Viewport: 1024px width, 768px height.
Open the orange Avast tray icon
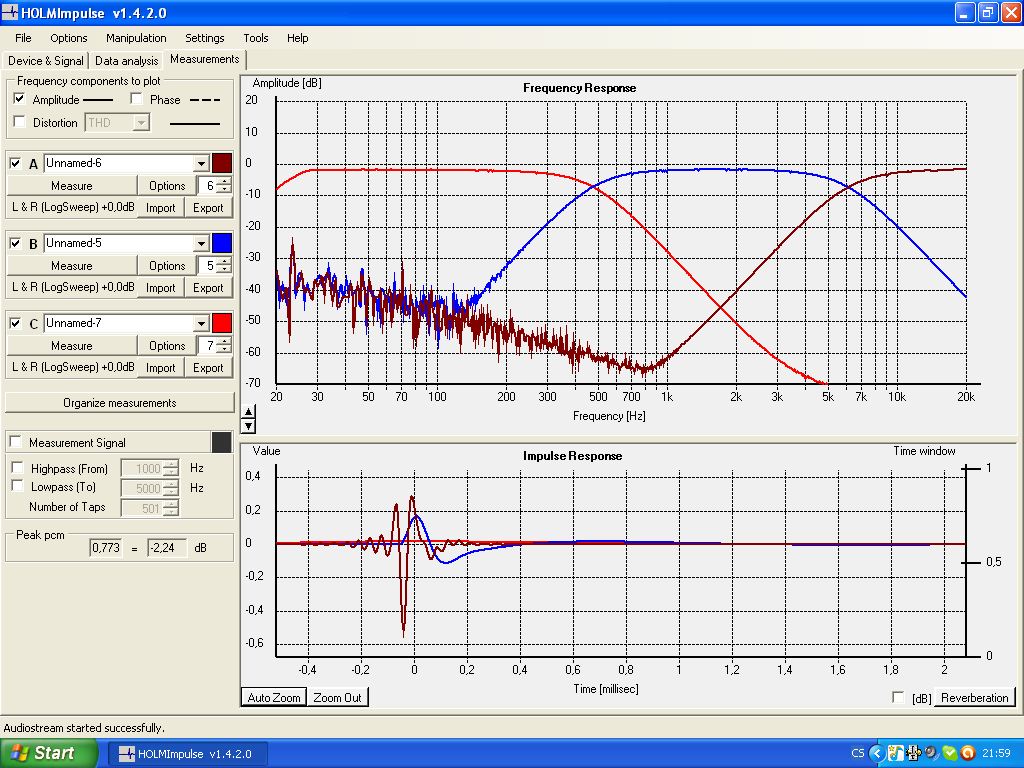(968, 753)
